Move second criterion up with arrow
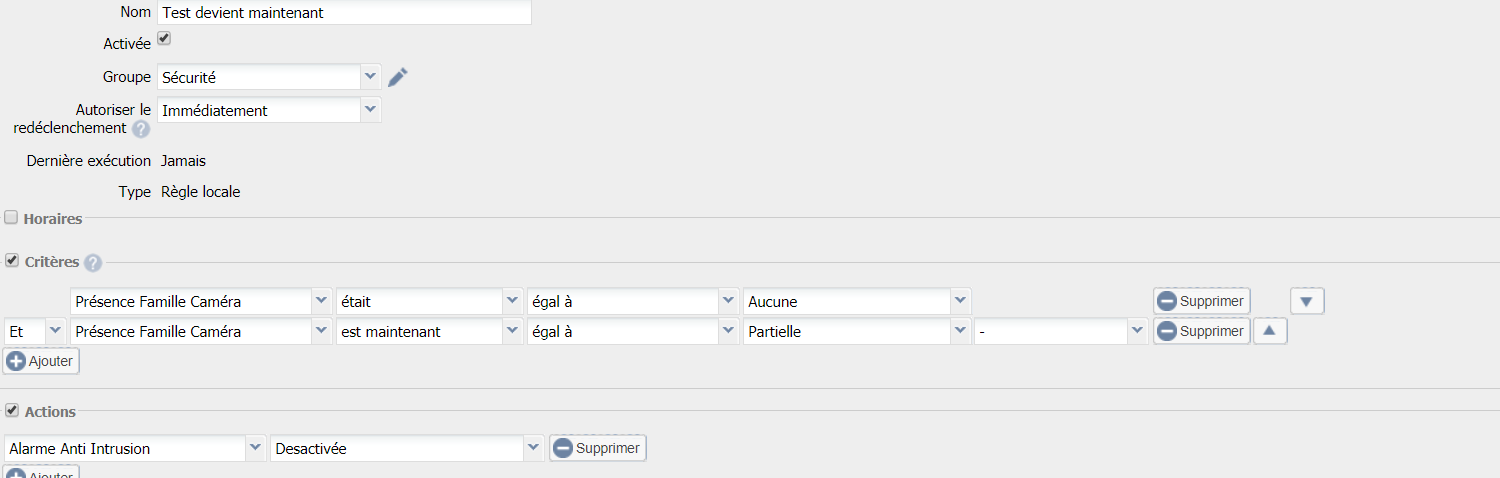Screen dimensions: 1500x478 [1270, 331]
